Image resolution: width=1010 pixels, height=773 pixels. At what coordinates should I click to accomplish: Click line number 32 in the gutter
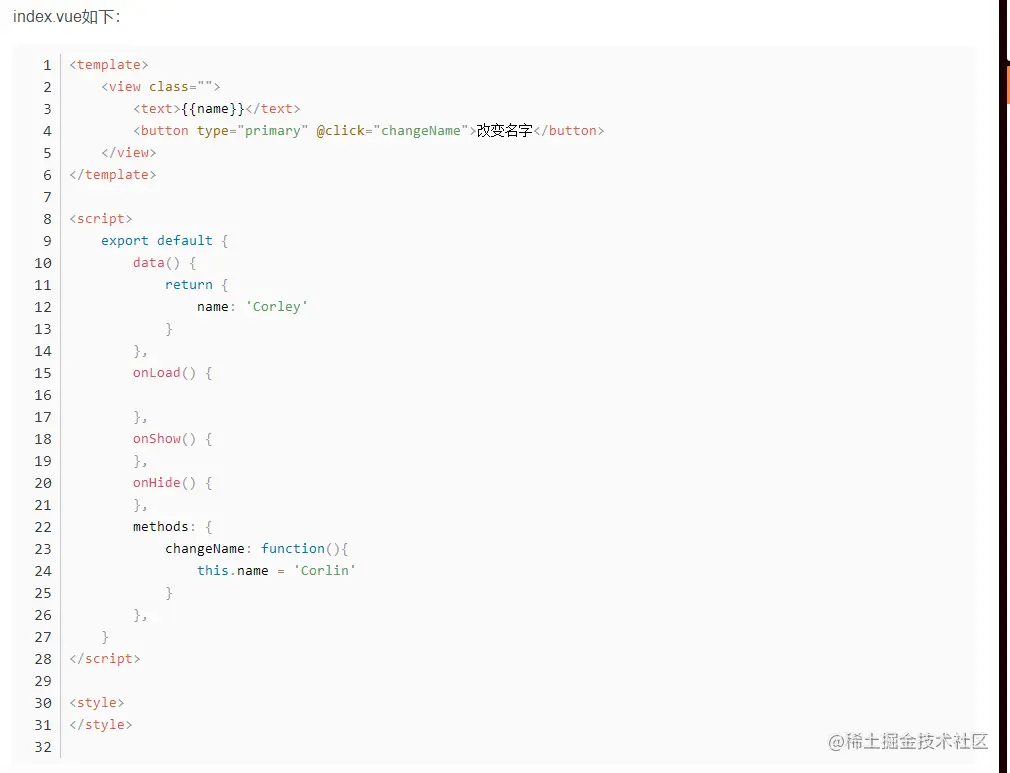click(43, 747)
